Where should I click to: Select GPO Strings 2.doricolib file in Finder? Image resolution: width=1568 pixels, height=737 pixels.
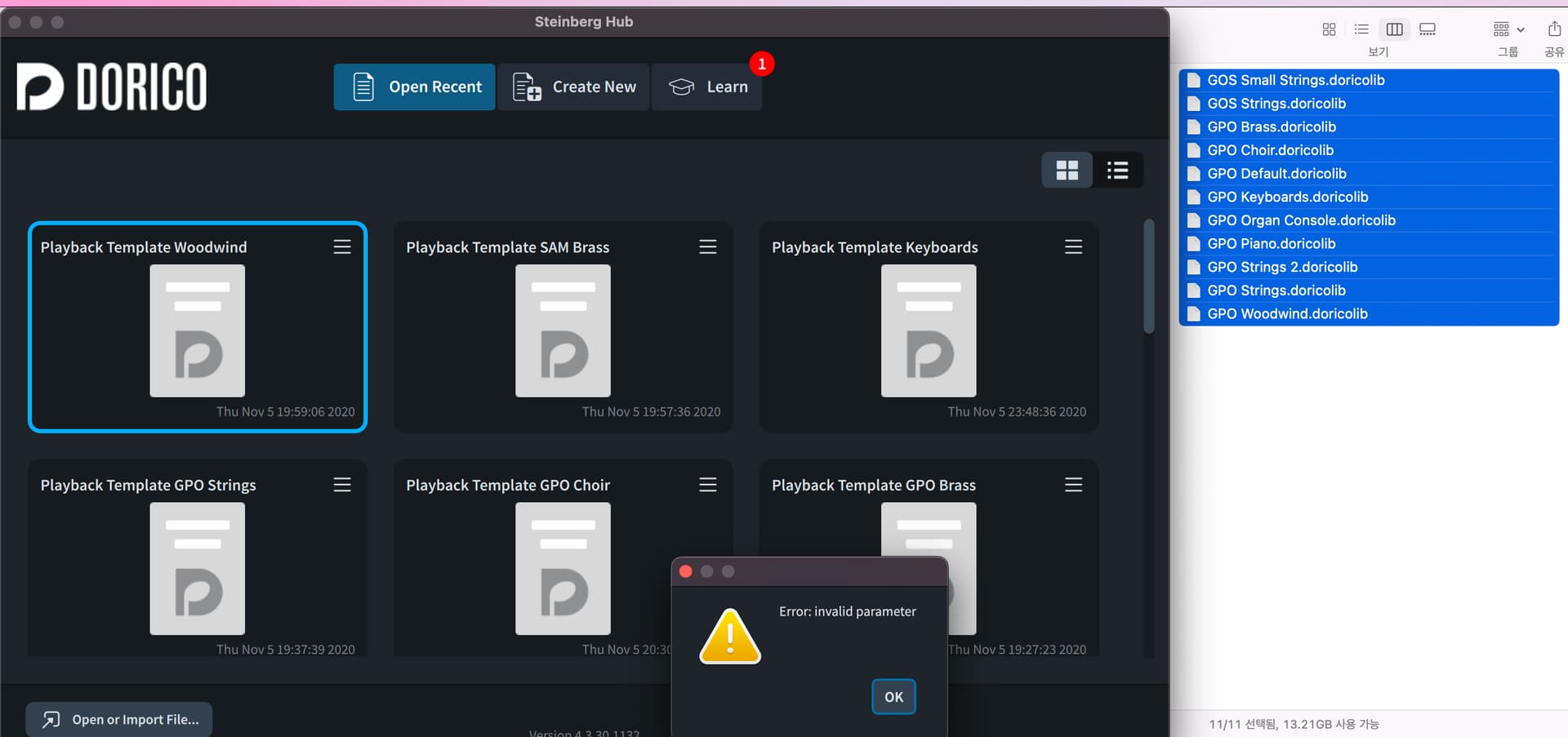1369,267
